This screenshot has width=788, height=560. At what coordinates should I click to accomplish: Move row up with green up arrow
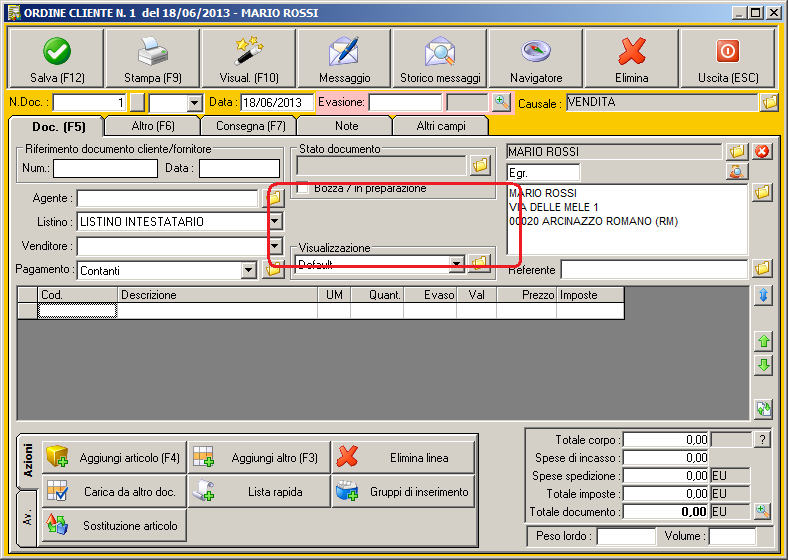click(x=763, y=341)
